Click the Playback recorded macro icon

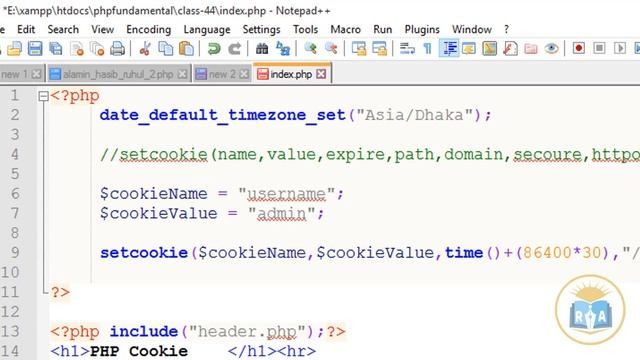620,49
